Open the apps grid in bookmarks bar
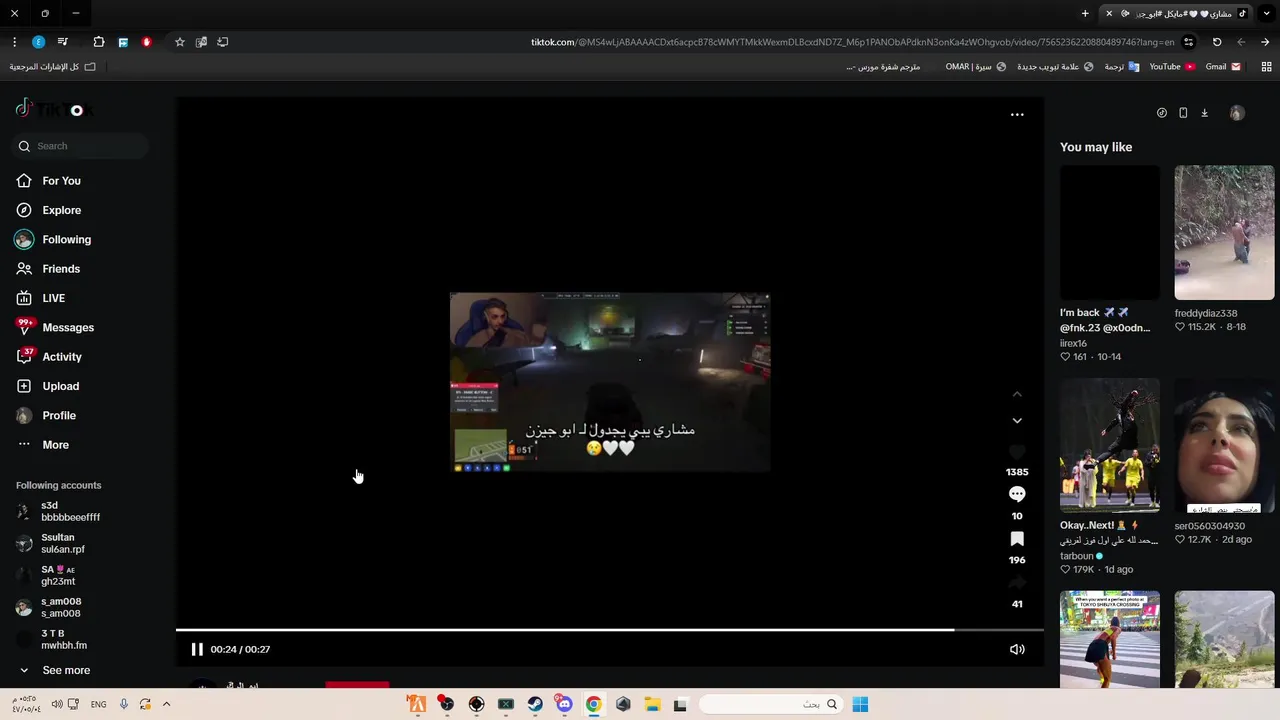 coord(1266,67)
